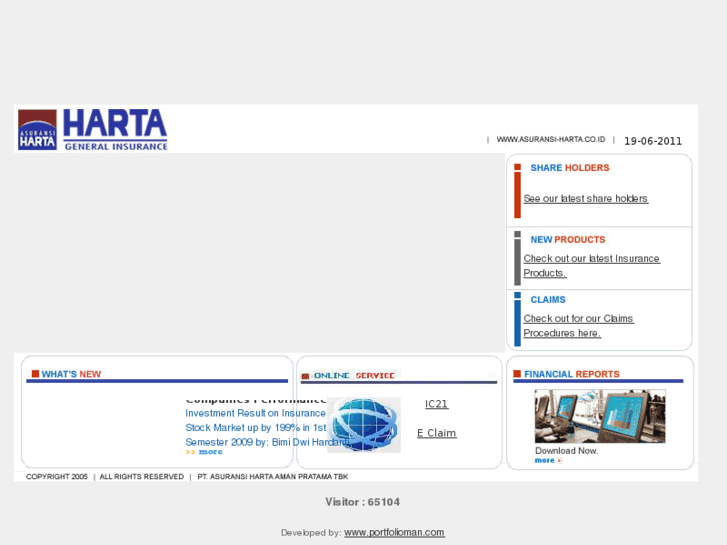
Task: Click the red square beside SHARE HOLDERS
Action: pyautogui.click(x=517, y=167)
